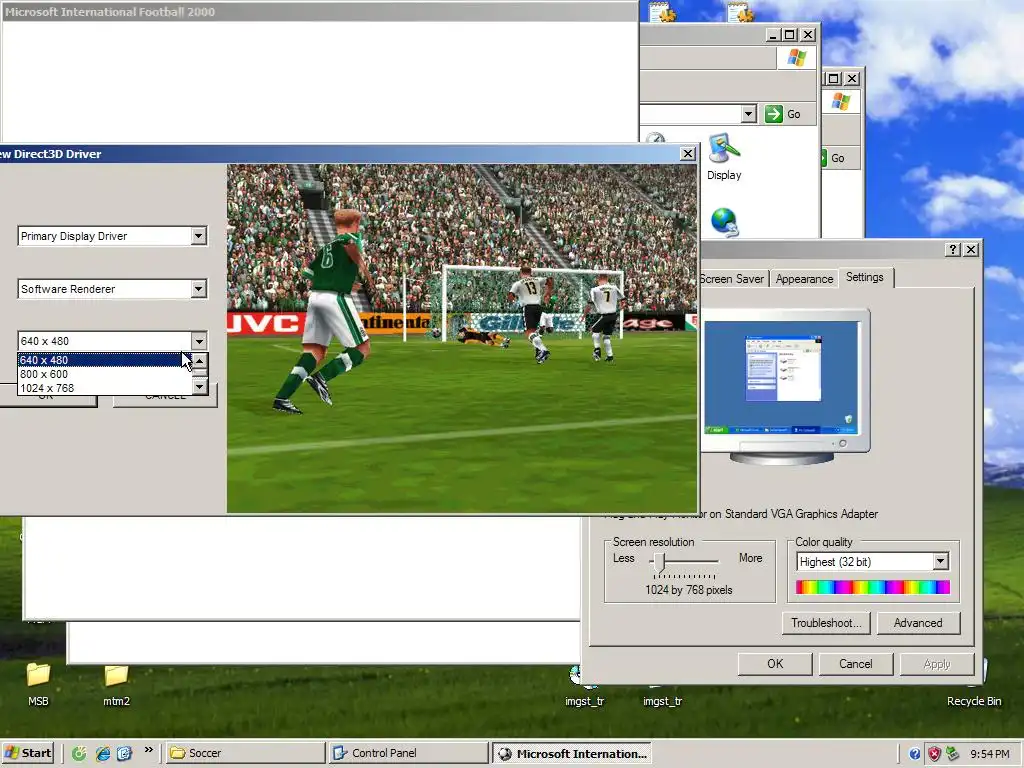
Task: Click Microsoft International taskbar button
Action: (x=571, y=753)
